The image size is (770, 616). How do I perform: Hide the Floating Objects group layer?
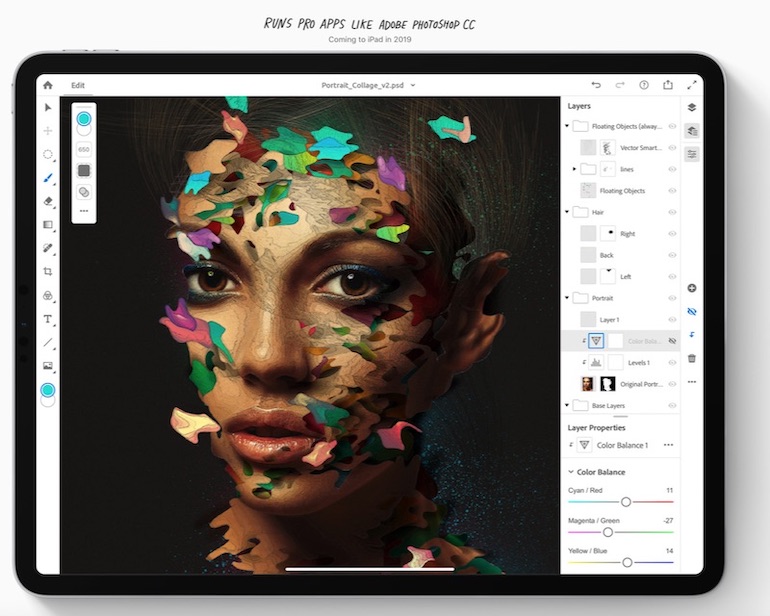click(672, 126)
